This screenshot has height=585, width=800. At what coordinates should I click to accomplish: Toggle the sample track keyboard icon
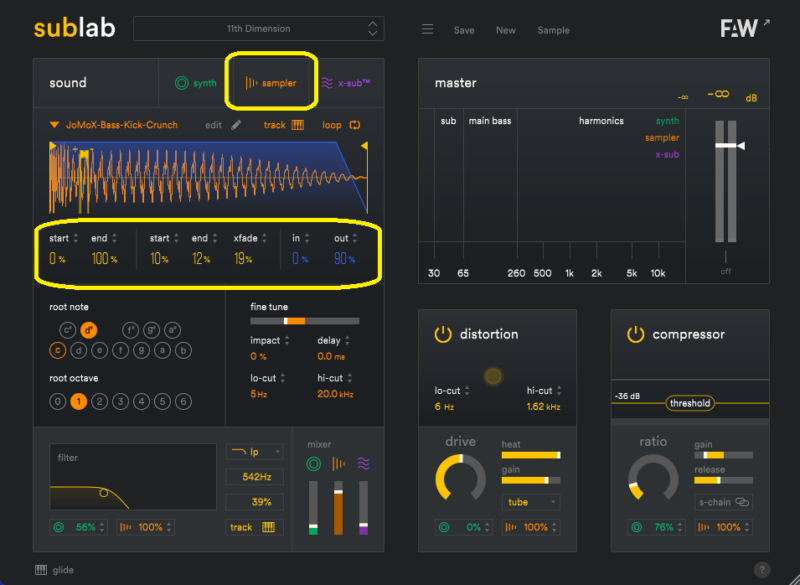(x=297, y=125)
